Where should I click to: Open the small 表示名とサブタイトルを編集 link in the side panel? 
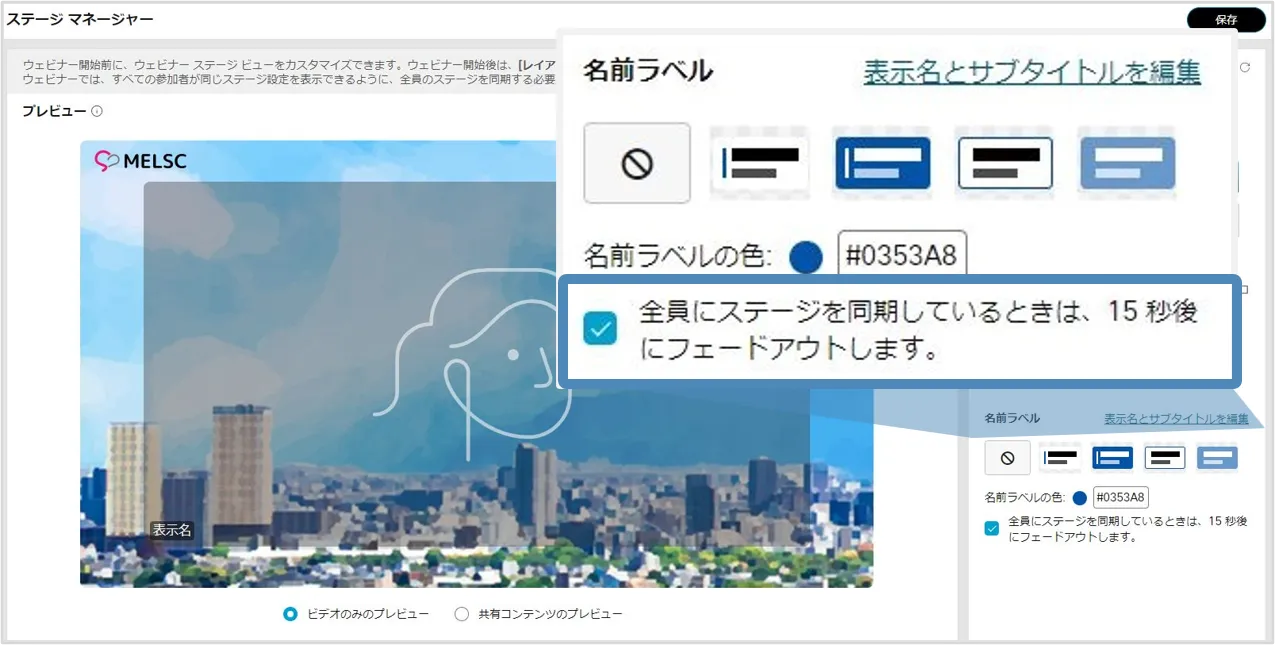[1176, 419]
